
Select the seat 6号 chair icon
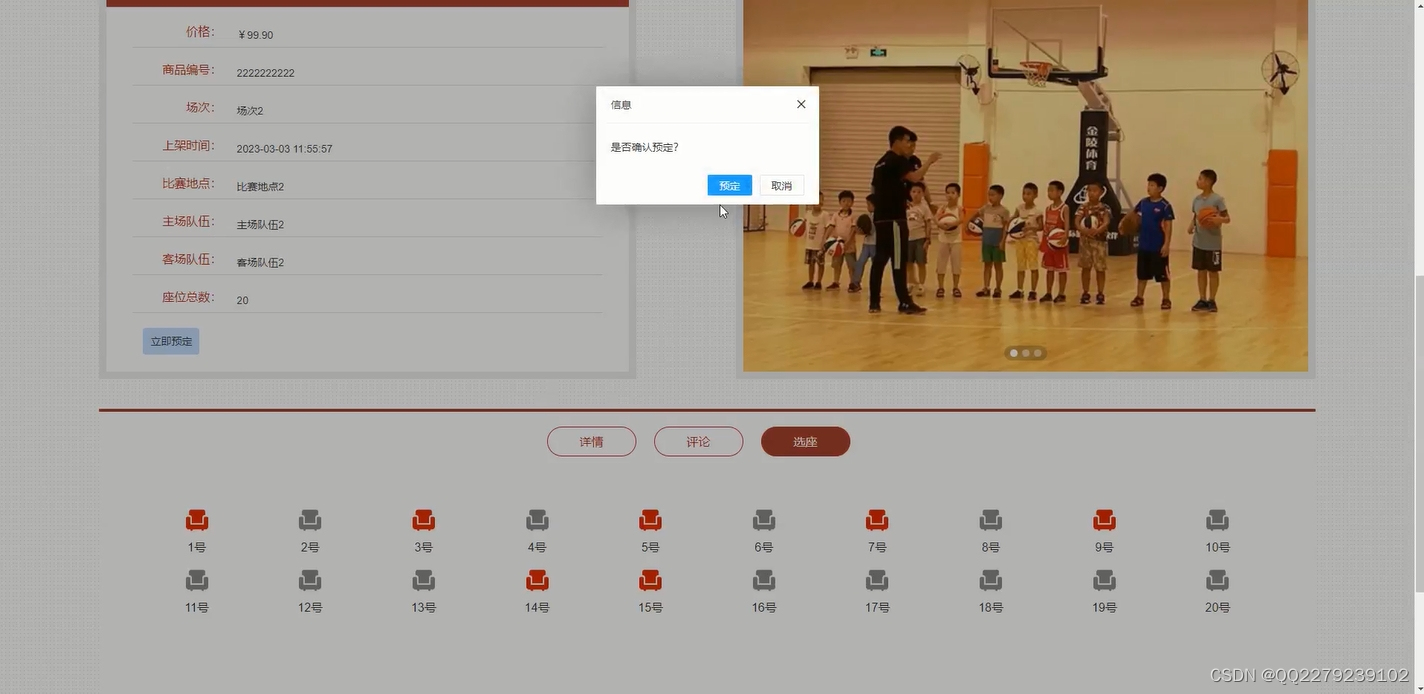click(x=764, y=519)
